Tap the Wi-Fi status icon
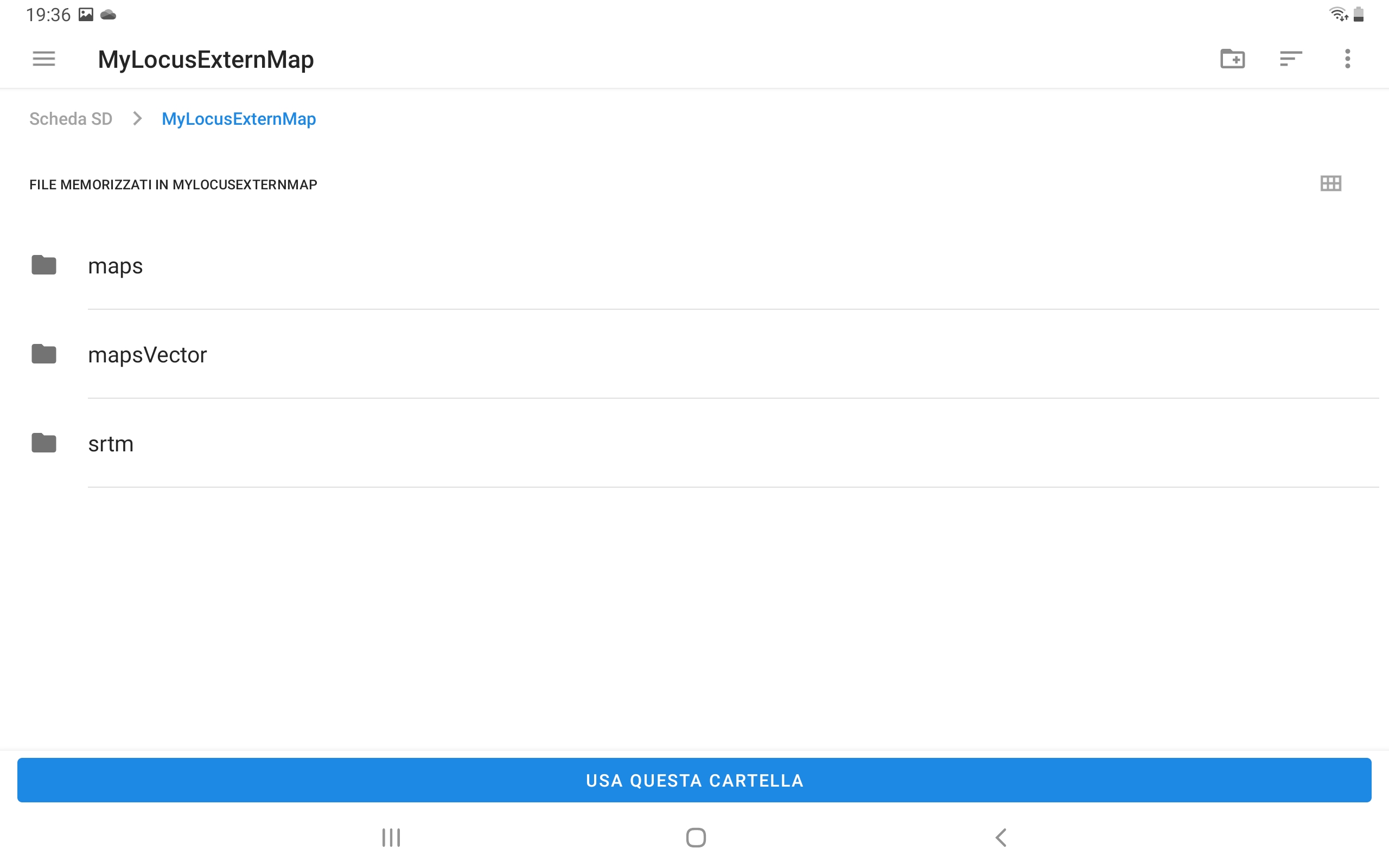Screen dimensions: 1389x868 (x=1337, y=14)
